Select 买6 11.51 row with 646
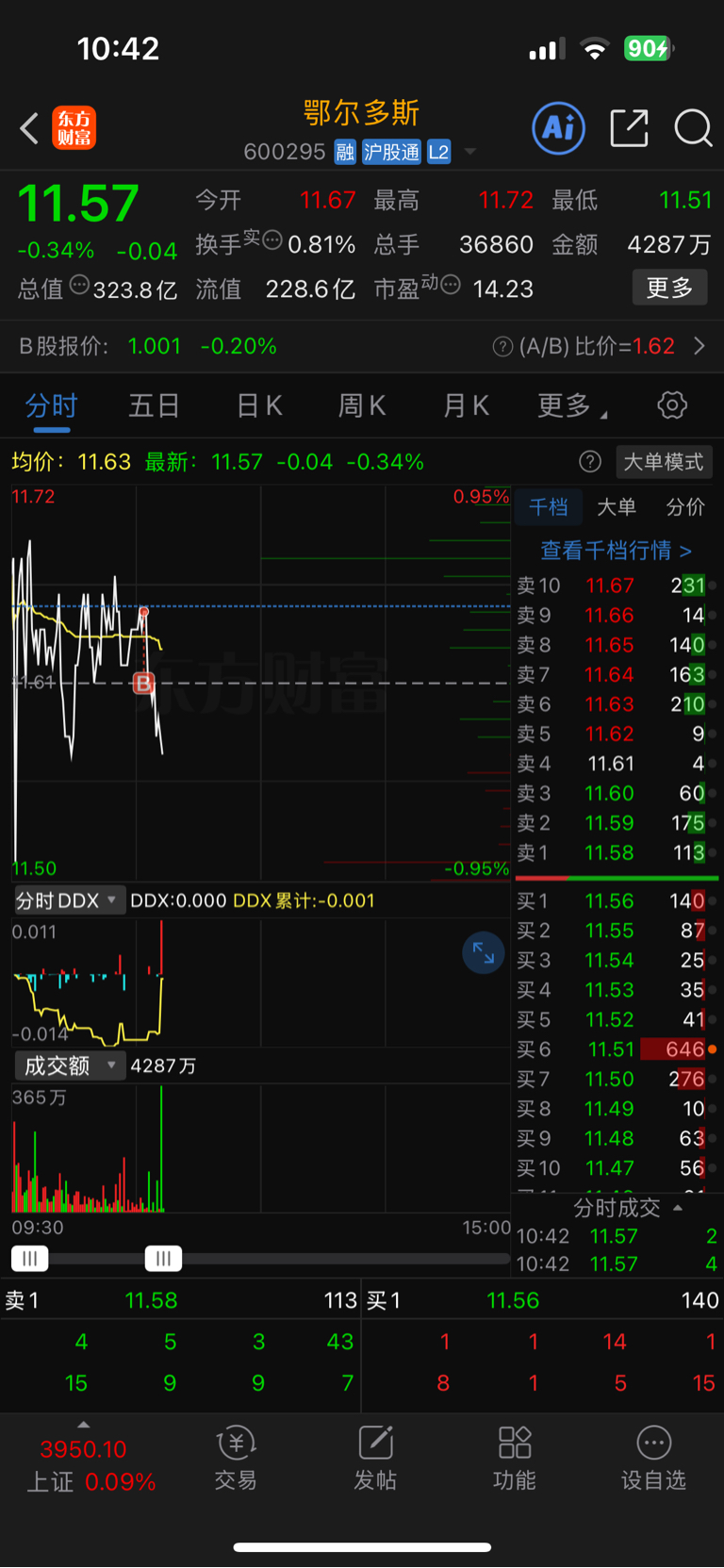 (x=617, y=1049)
